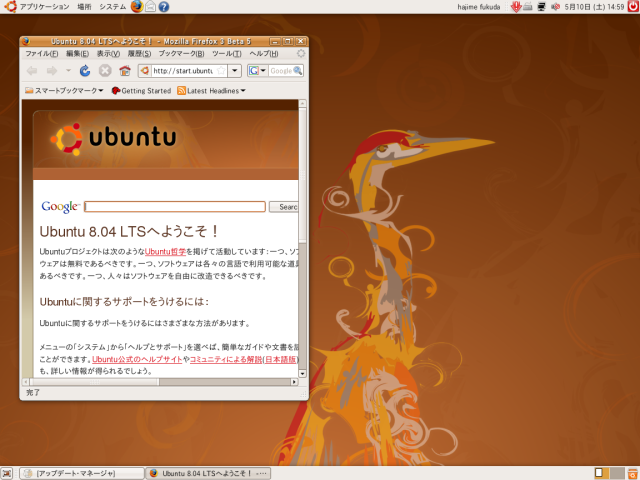This screenshot has width=640, height=480.
Task: Open the ツール(T) menu
Action: point(227,53)
